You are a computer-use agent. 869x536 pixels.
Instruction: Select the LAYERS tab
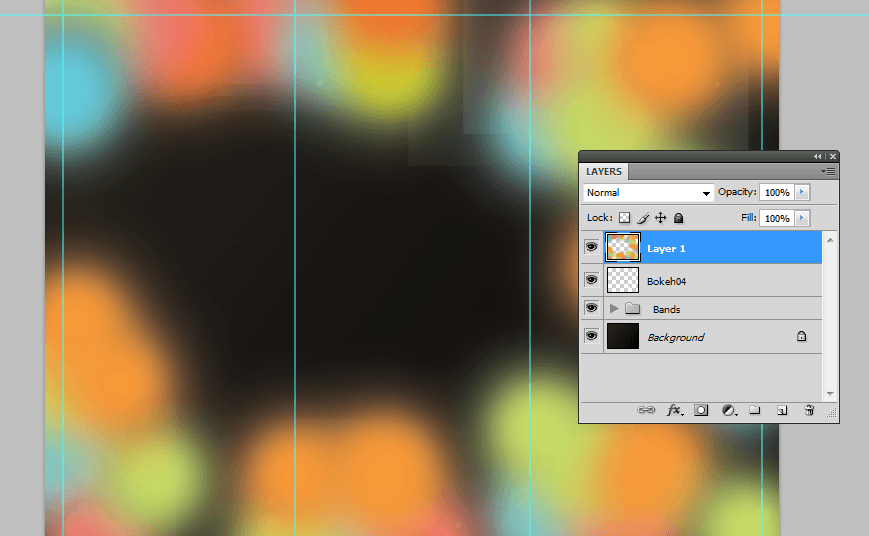pos(604,172)
